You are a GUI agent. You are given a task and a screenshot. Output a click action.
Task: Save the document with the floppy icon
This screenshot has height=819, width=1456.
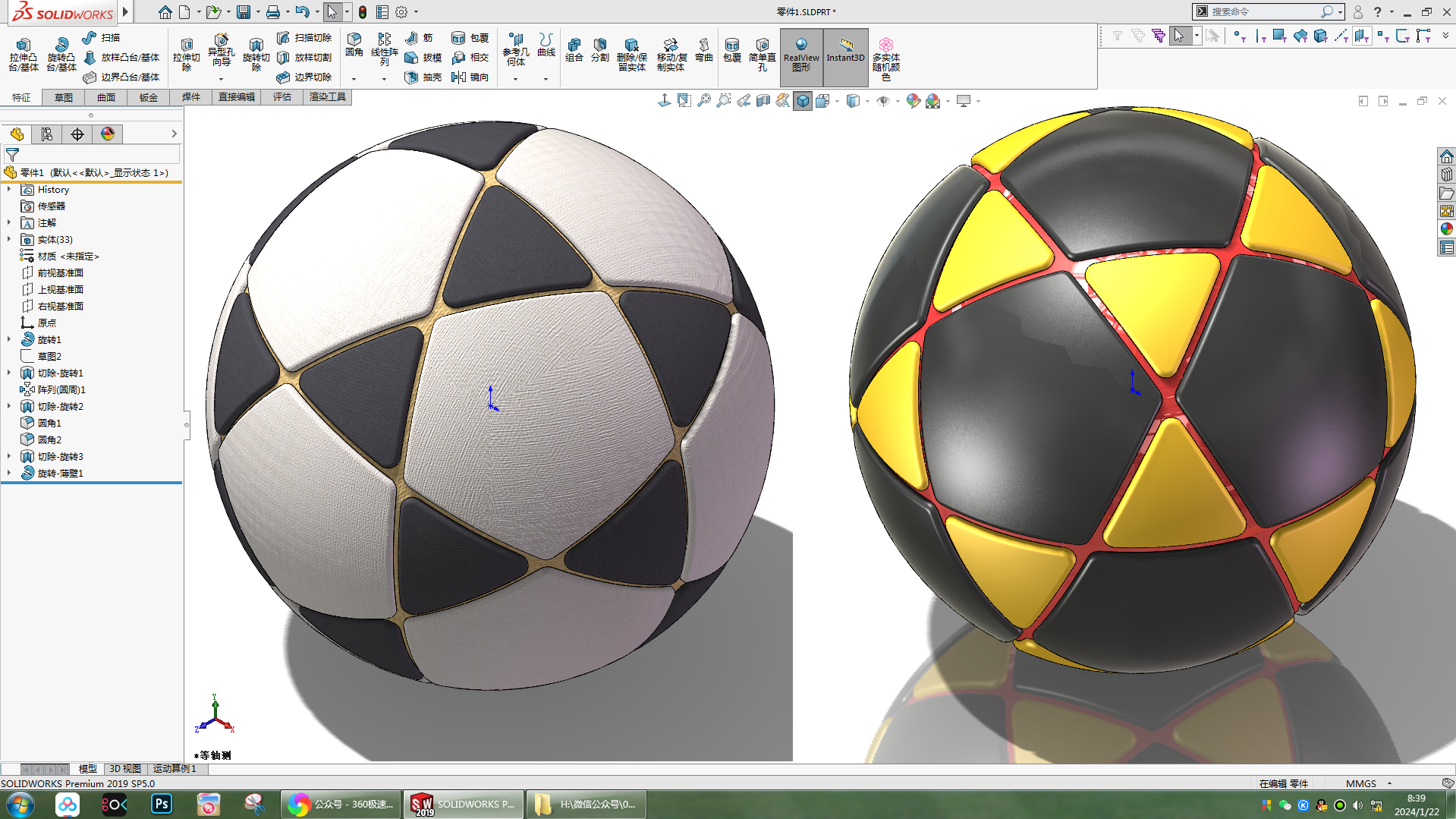click(244, 12)
